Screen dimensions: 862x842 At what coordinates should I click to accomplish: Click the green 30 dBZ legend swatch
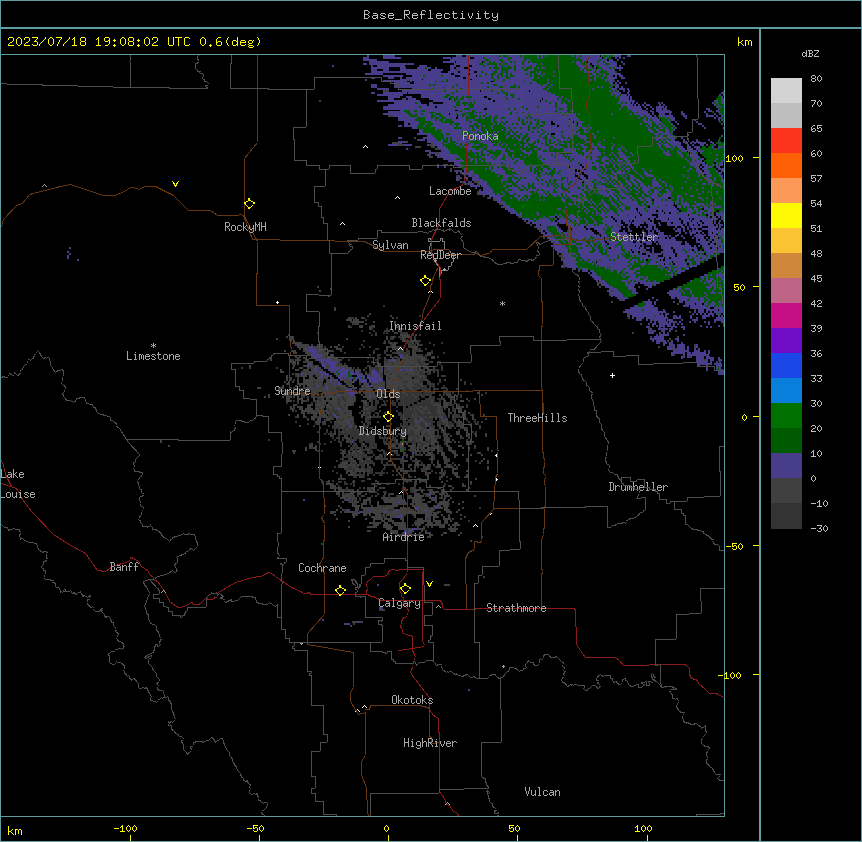point(786,416)
